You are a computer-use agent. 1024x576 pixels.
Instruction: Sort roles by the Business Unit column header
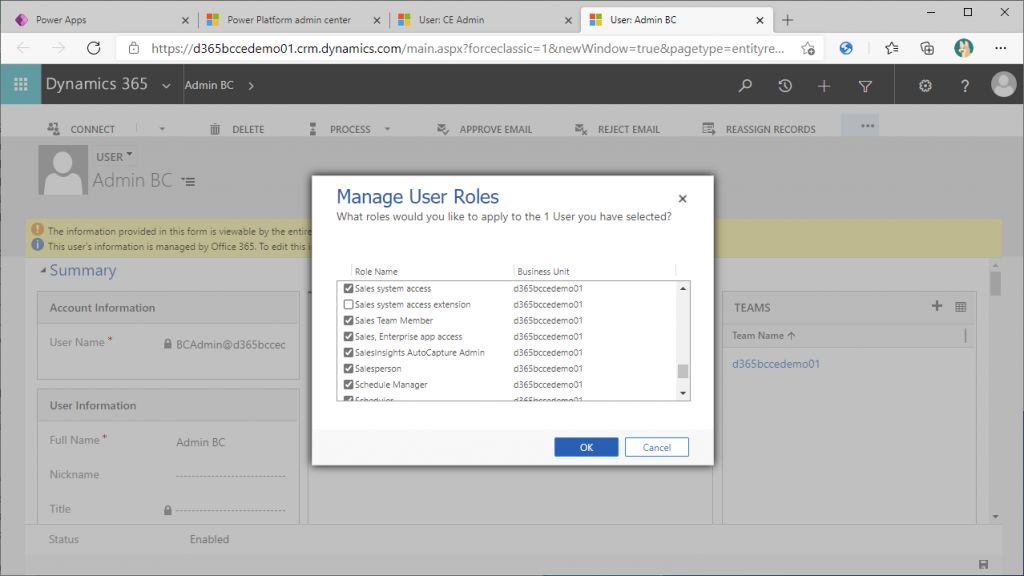(543, 272)
